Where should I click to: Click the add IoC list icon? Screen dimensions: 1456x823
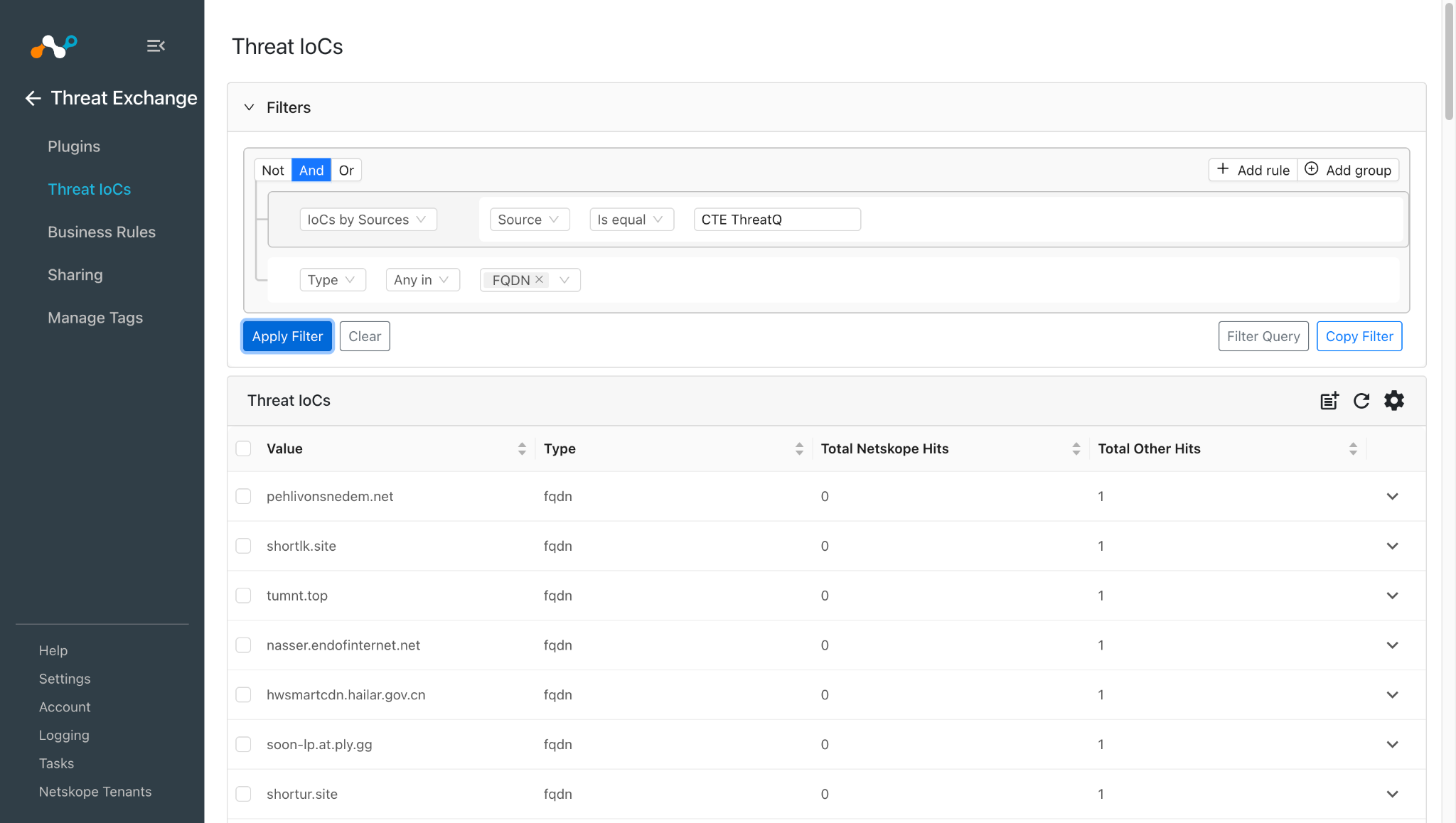pos(1329,401)
